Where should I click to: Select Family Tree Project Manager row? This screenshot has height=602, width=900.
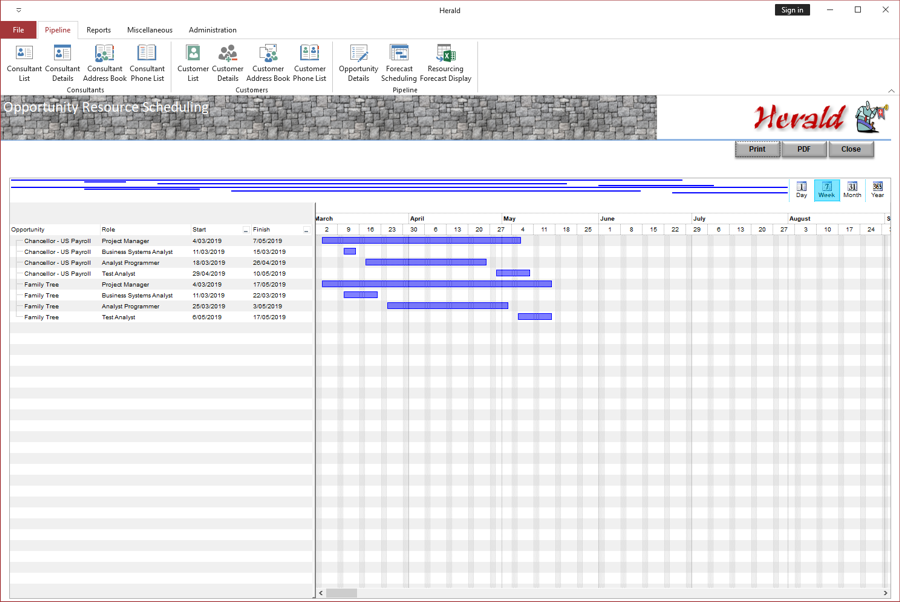(162, 285)
